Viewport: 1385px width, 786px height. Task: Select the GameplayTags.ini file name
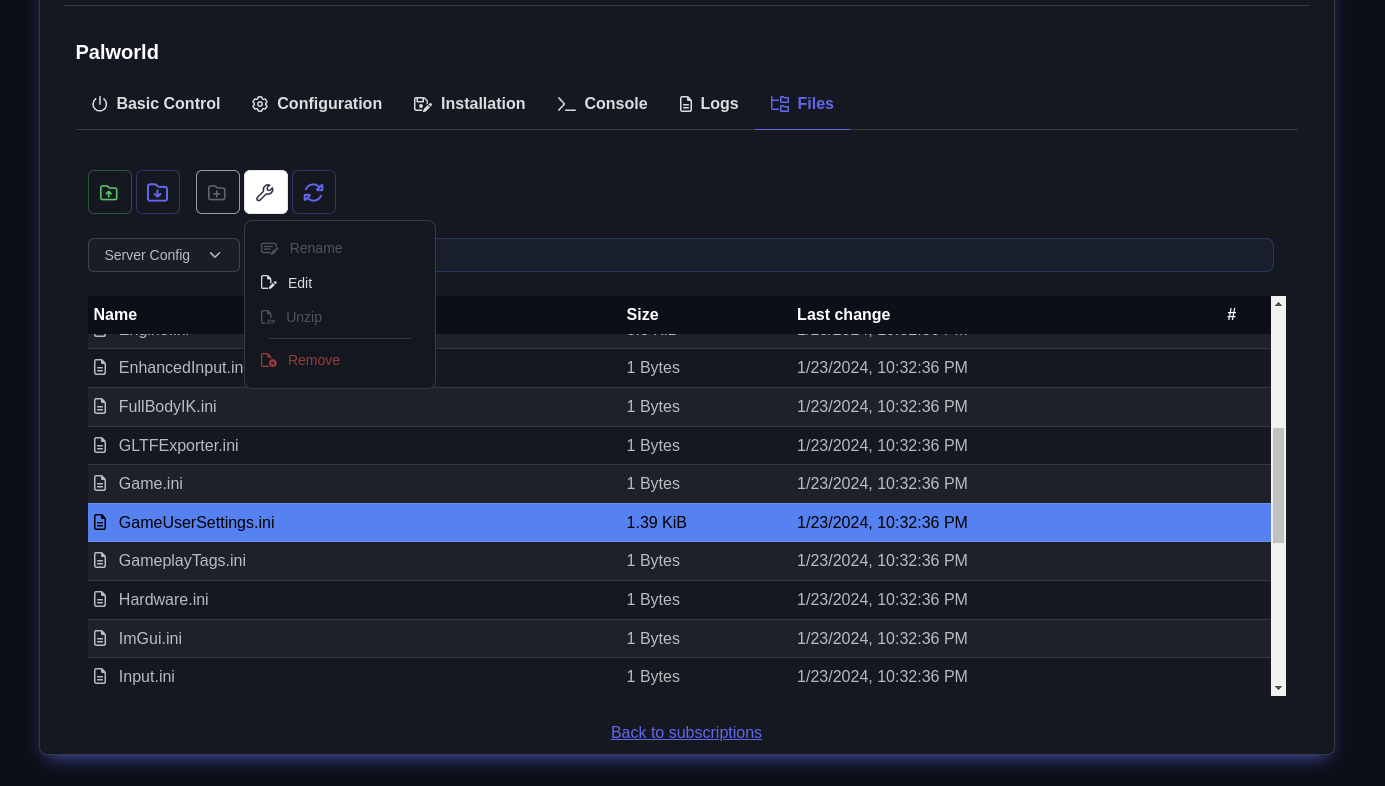click(x=182, y=560)
